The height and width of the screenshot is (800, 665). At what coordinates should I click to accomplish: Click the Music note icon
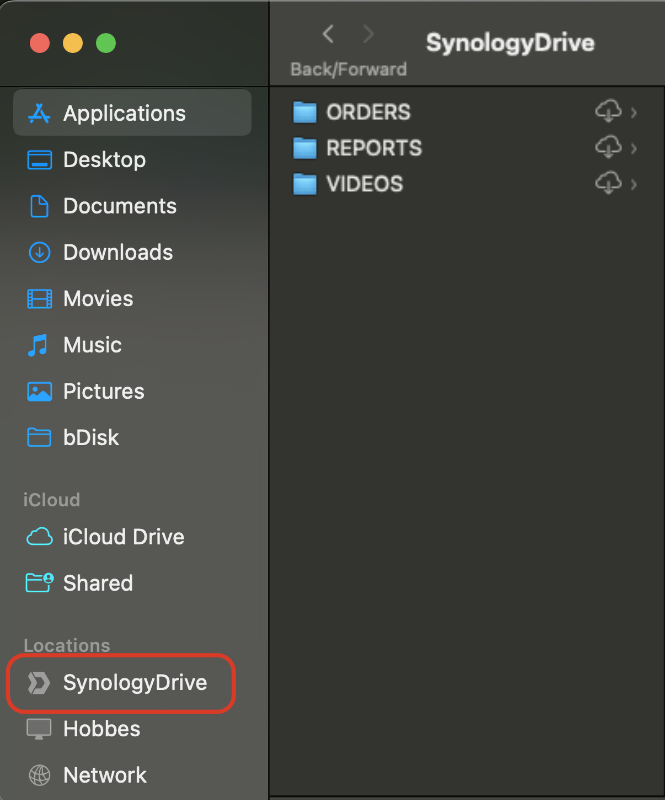tap(38, 345)
